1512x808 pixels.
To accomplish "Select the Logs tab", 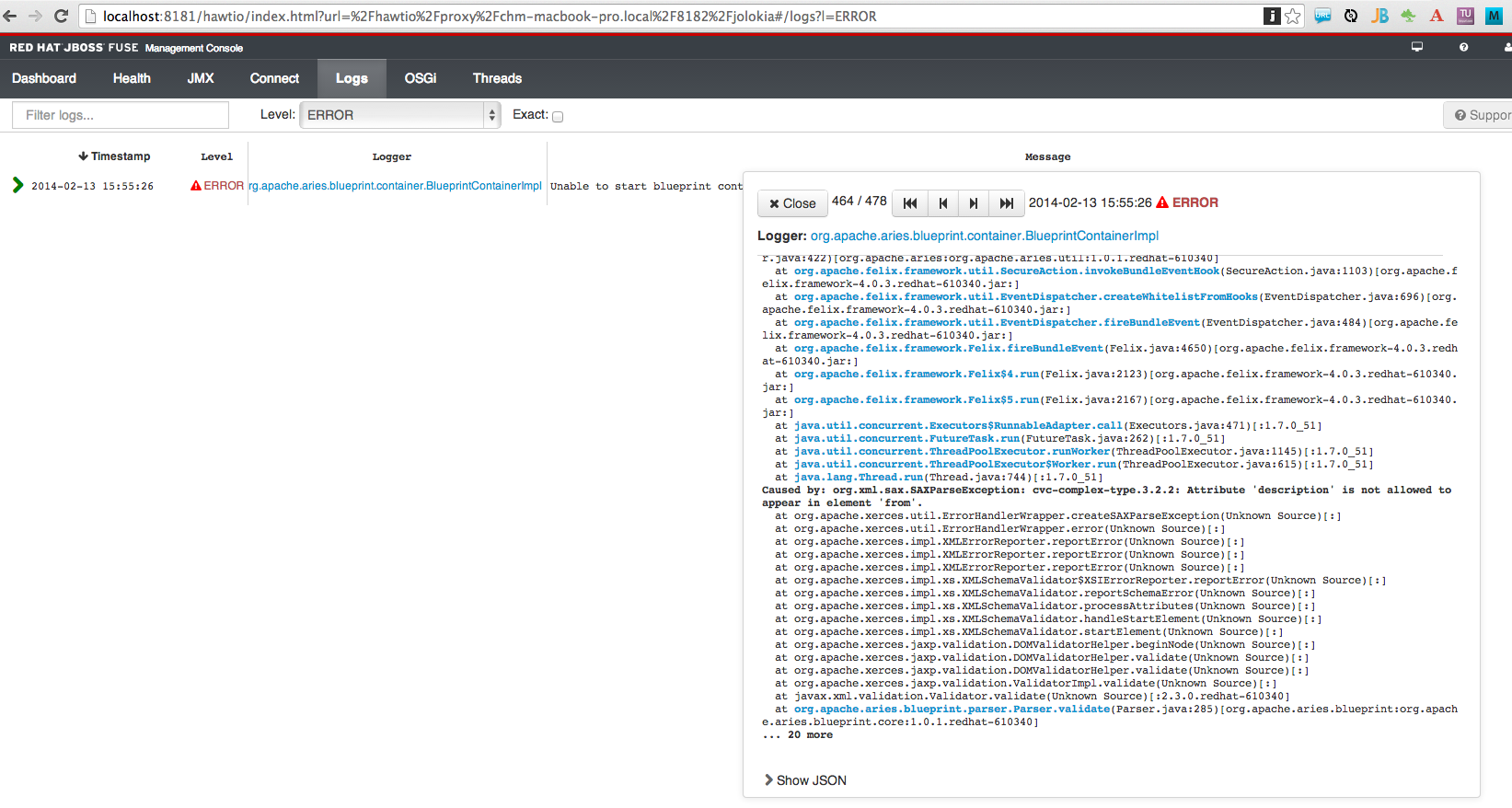I will coord(352,78).
